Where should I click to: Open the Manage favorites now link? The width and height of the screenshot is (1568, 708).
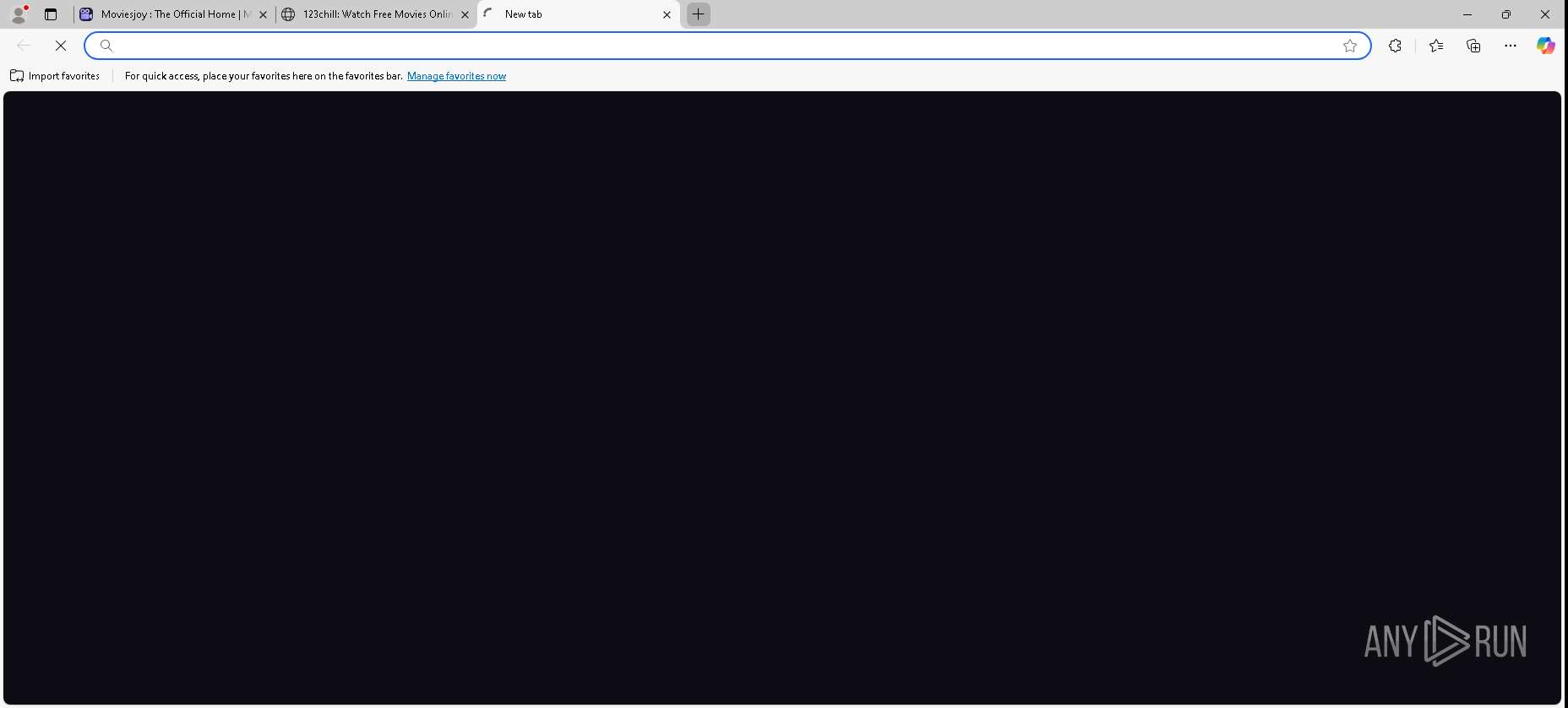[x=456, y=76]
